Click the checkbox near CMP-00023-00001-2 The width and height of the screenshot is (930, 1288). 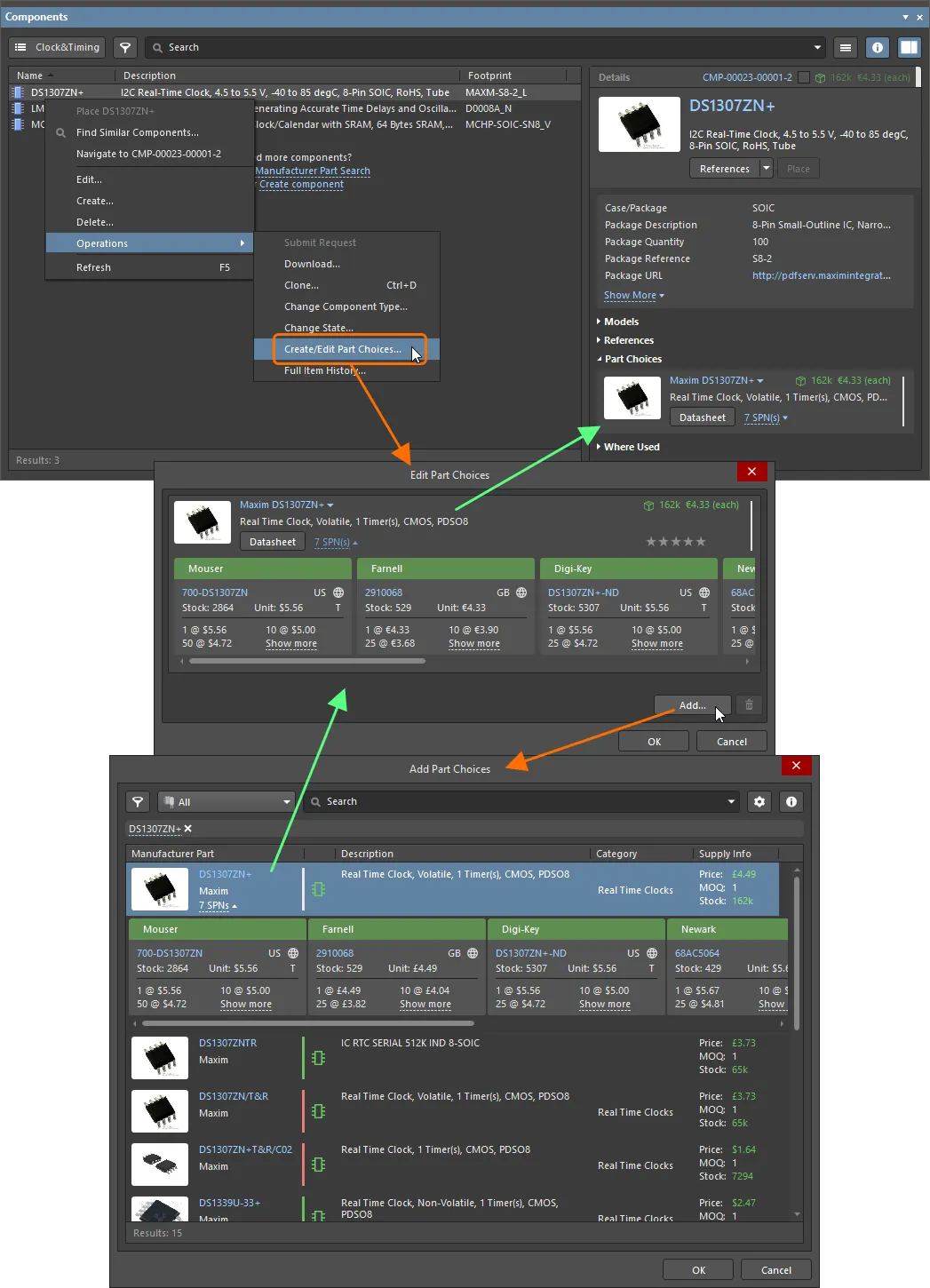click(x=805, y=77)
